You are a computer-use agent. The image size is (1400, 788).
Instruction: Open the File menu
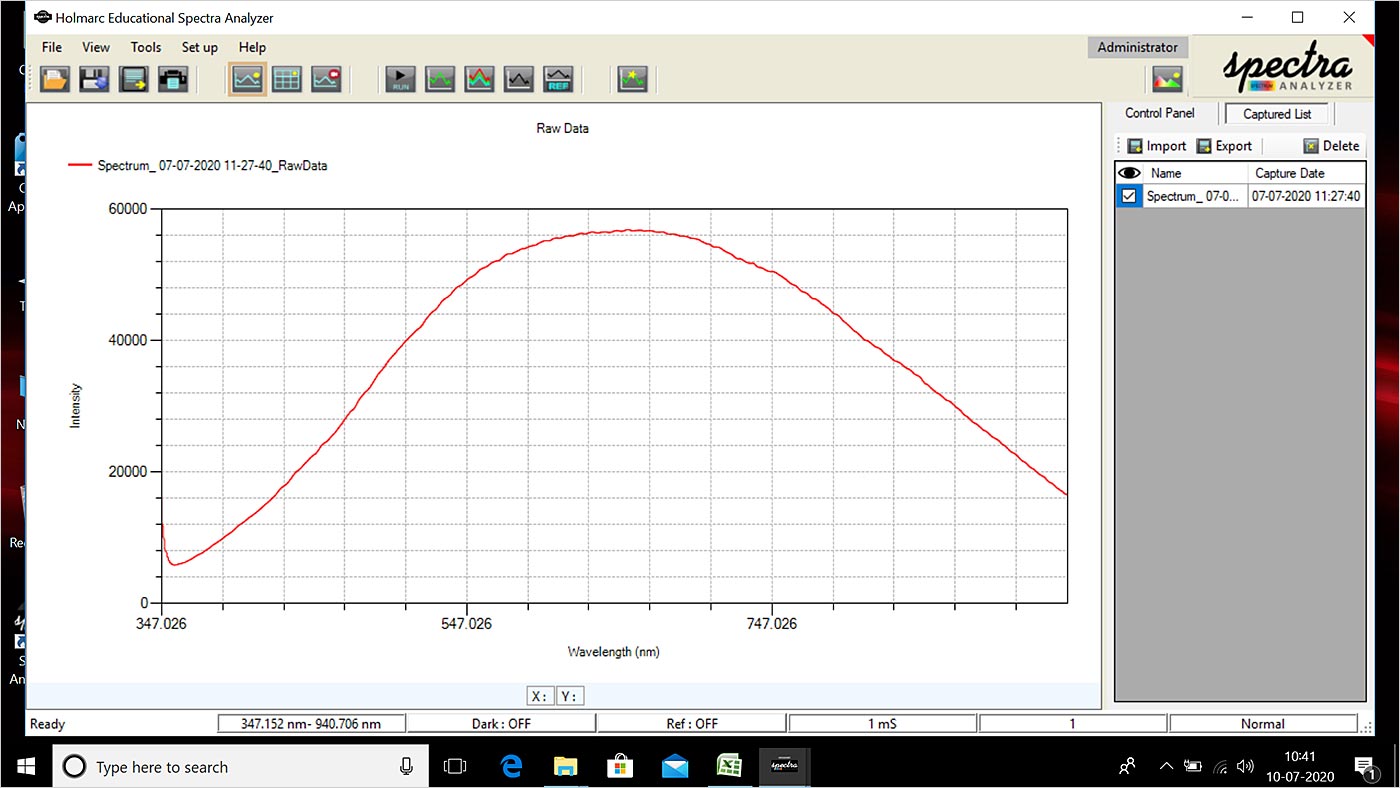(51, 47)
